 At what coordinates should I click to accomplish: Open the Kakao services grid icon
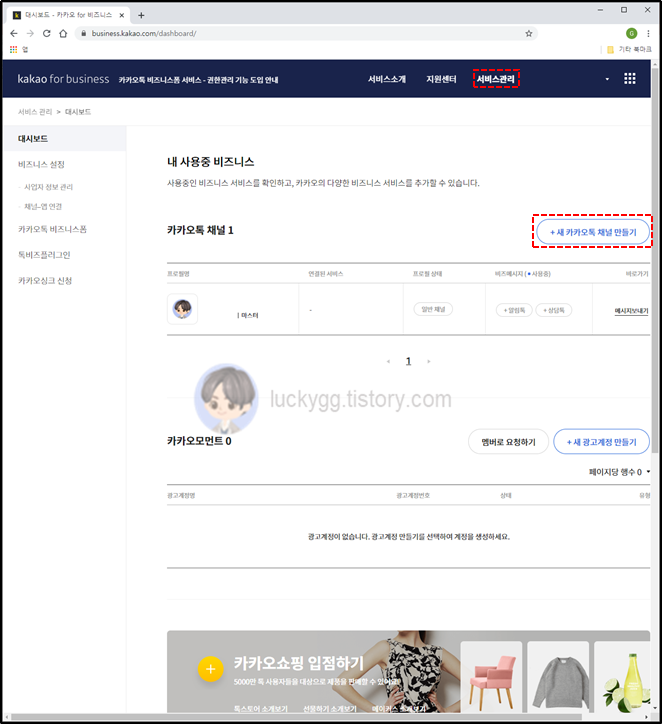coord(630,78)
